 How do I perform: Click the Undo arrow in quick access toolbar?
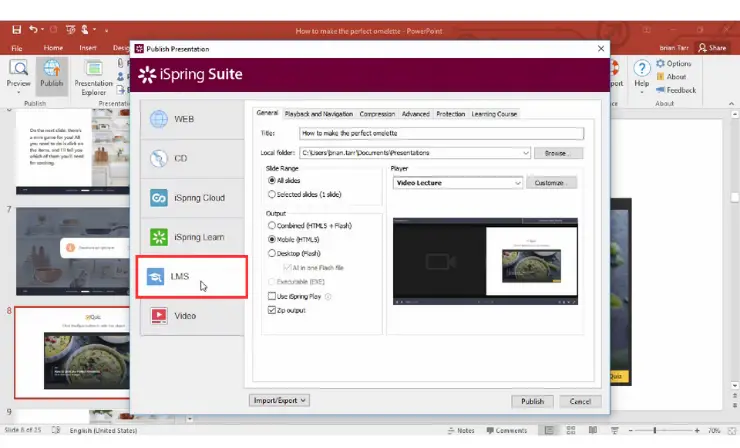(33, 29)
